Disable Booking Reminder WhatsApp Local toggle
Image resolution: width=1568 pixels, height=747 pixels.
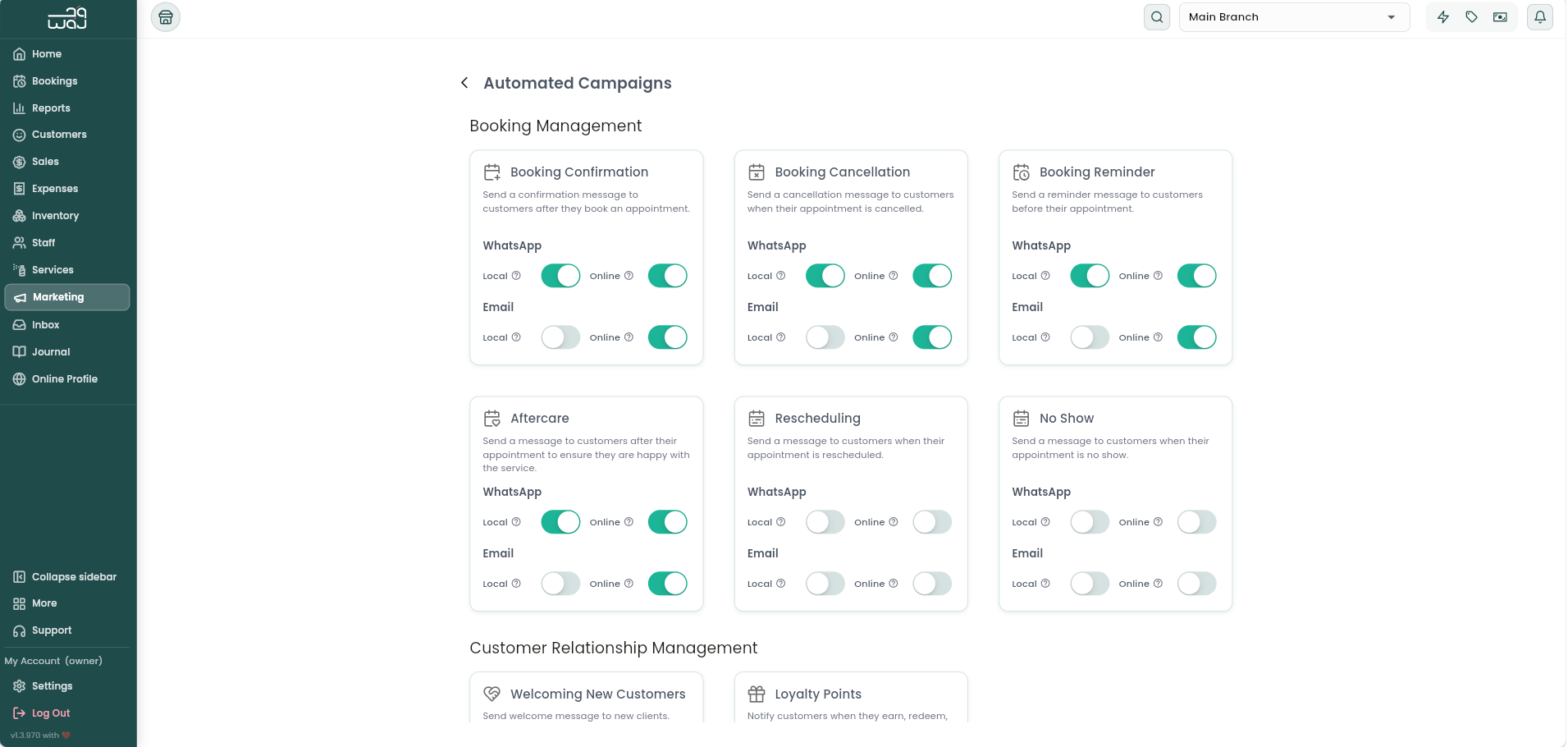[1090, 276]
